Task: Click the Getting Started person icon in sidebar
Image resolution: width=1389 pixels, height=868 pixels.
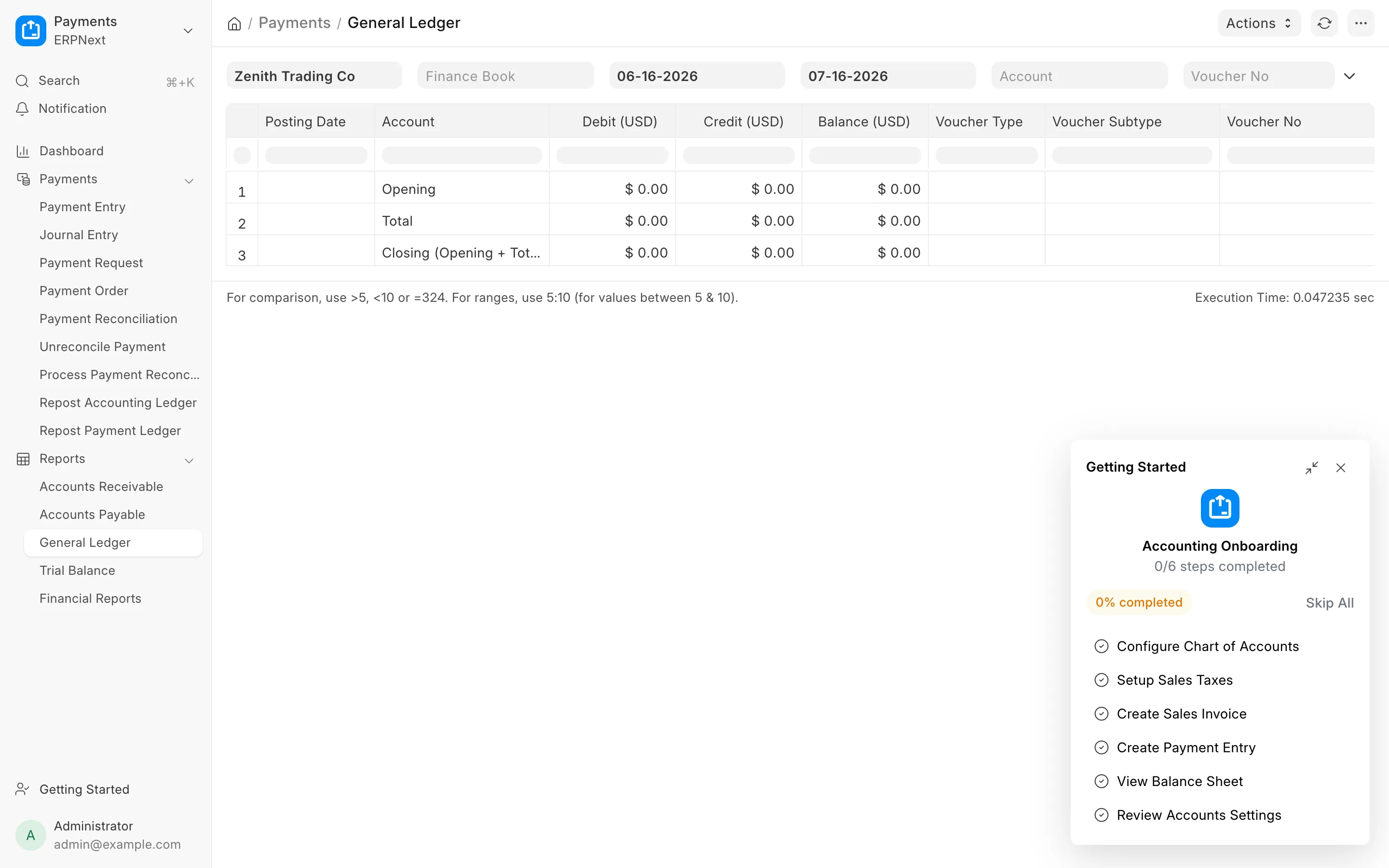Action: point(22,789)
